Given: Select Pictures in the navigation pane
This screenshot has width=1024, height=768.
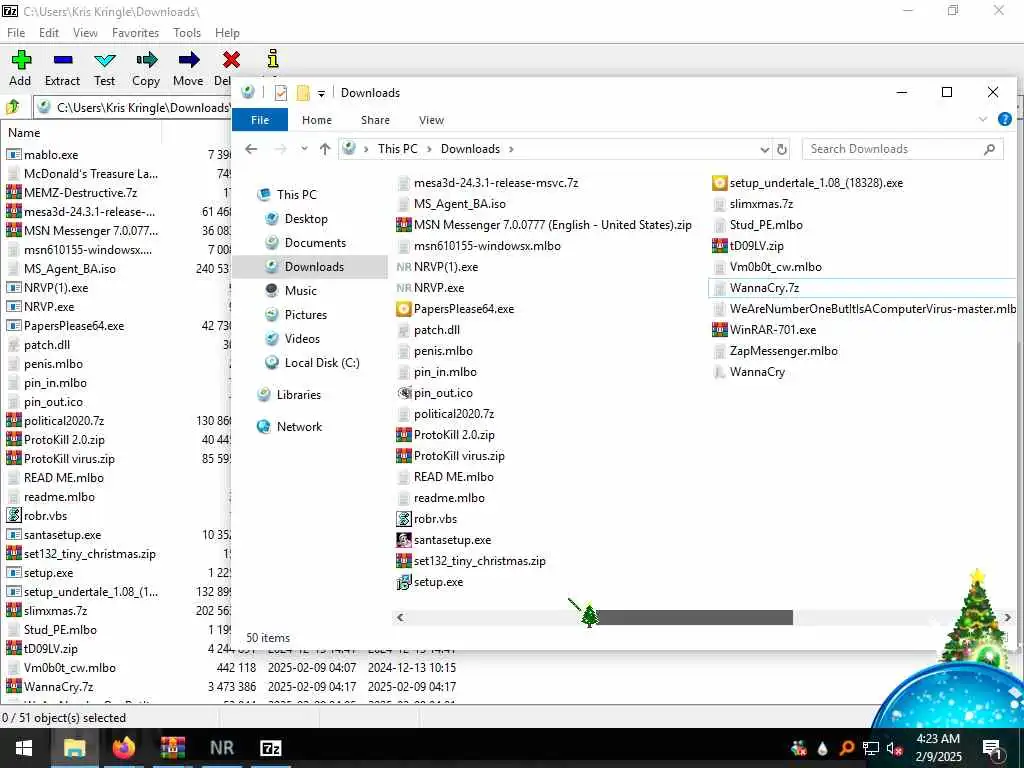Looking at the screenshot, I should (x=306, y=315).
